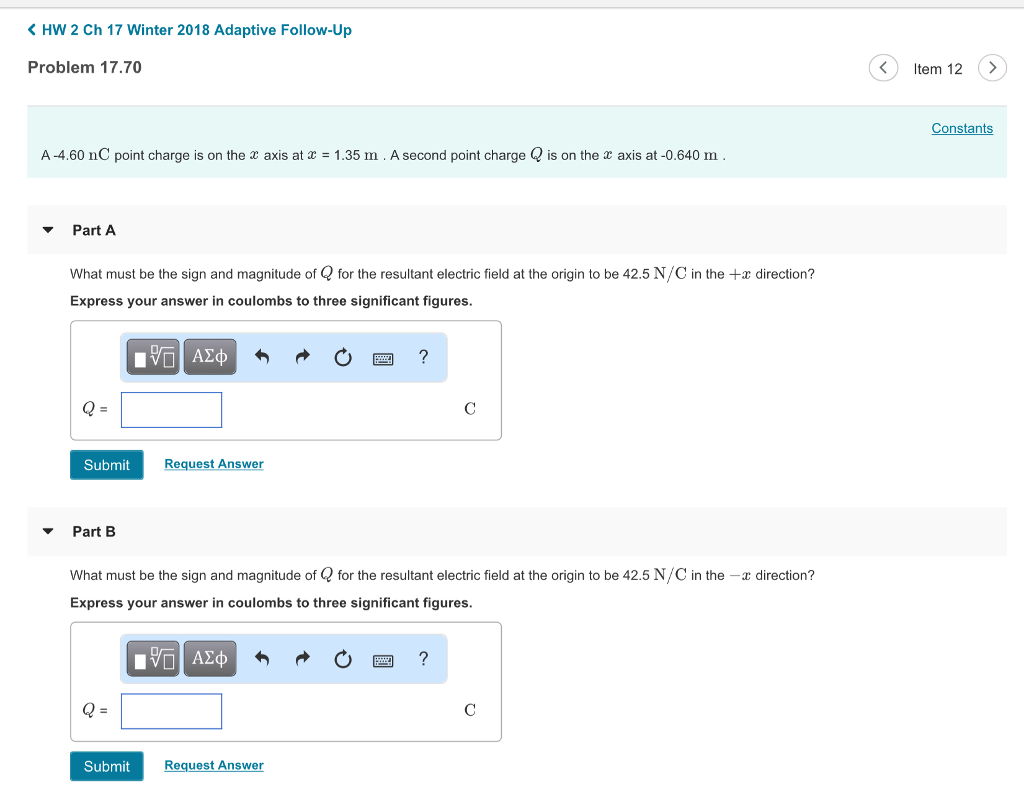
Task: Open the Constants link
Action: [x=962, y=128]
